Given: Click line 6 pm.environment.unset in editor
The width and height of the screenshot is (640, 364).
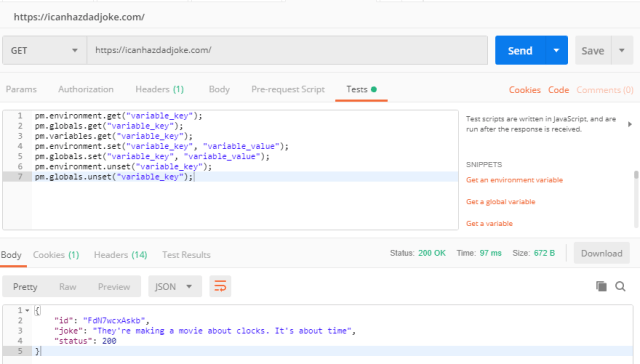Looking at the screenshot, I should (x=123, y=166).
